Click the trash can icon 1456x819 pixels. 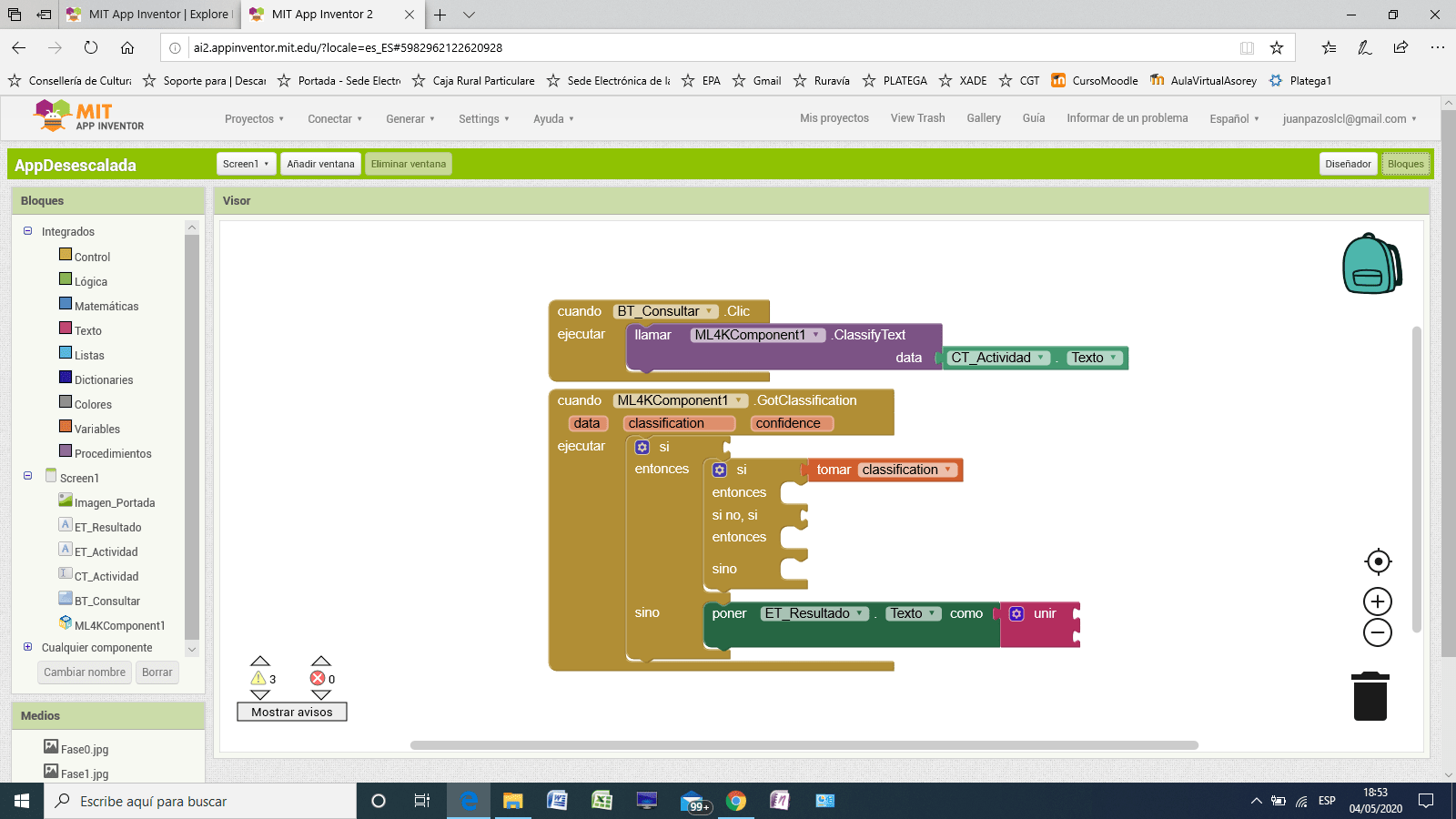point(1370,697)
